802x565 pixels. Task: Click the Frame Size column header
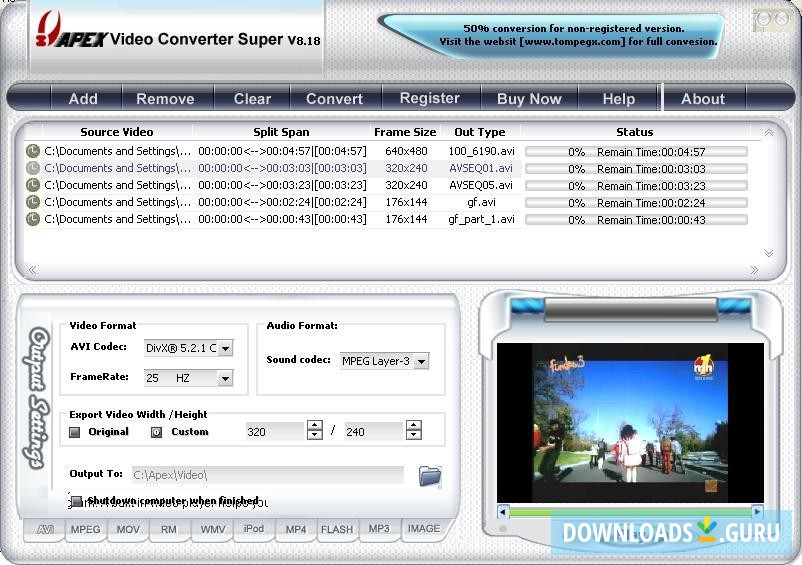[405, 132]
